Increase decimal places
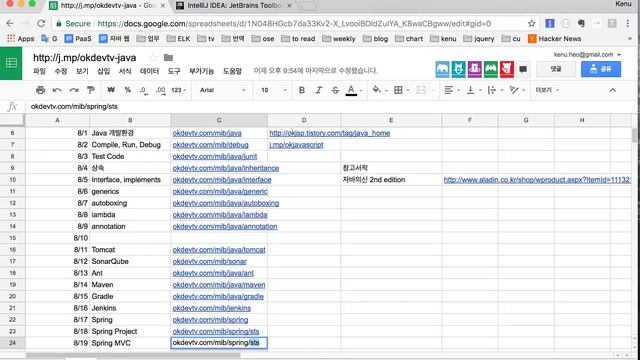This screenshot has height=360, width=640. point(161,90)
